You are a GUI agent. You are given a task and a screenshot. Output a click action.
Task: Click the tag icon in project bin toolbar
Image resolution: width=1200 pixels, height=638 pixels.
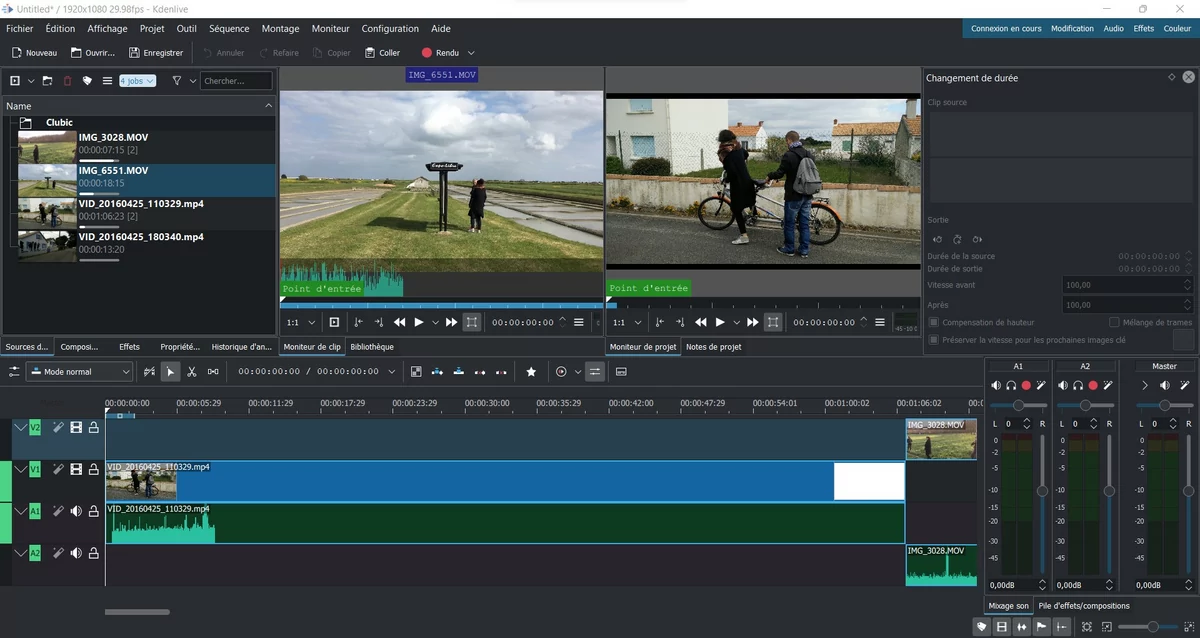[87, 81]
